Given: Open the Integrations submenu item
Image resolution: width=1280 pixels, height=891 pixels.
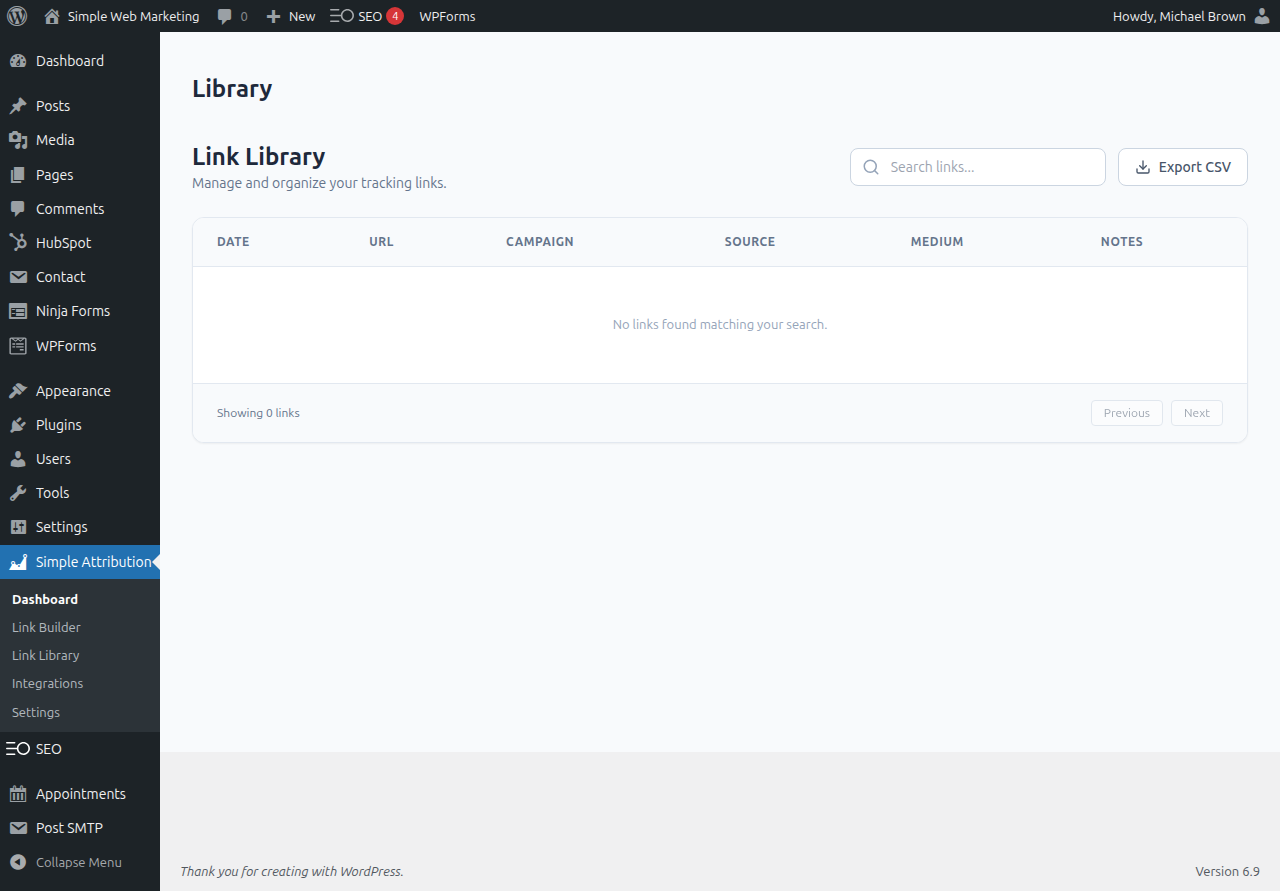Looking at the screenshot, I should [47, 683].
